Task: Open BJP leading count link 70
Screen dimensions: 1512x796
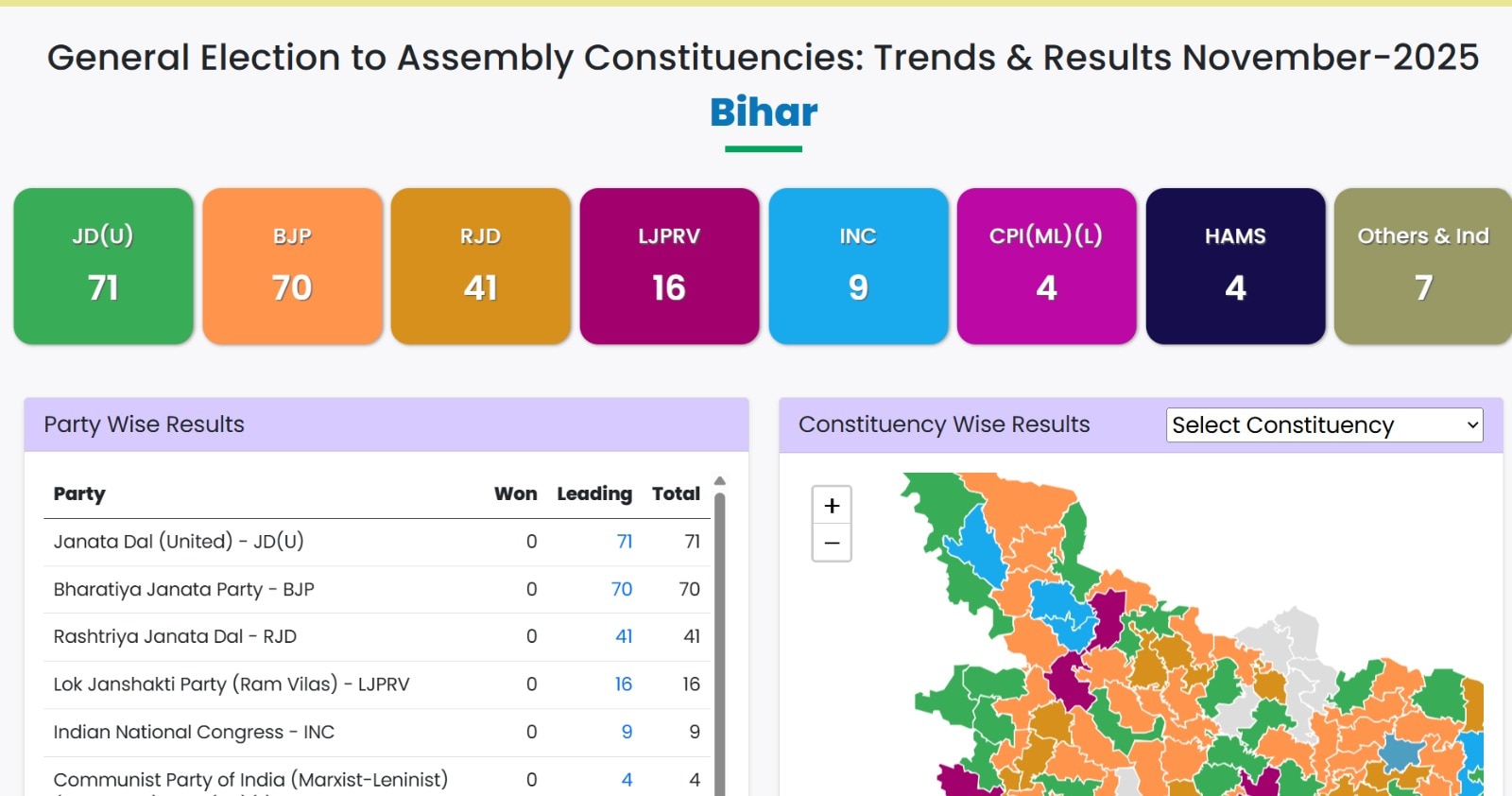Action: pos(622,589)
